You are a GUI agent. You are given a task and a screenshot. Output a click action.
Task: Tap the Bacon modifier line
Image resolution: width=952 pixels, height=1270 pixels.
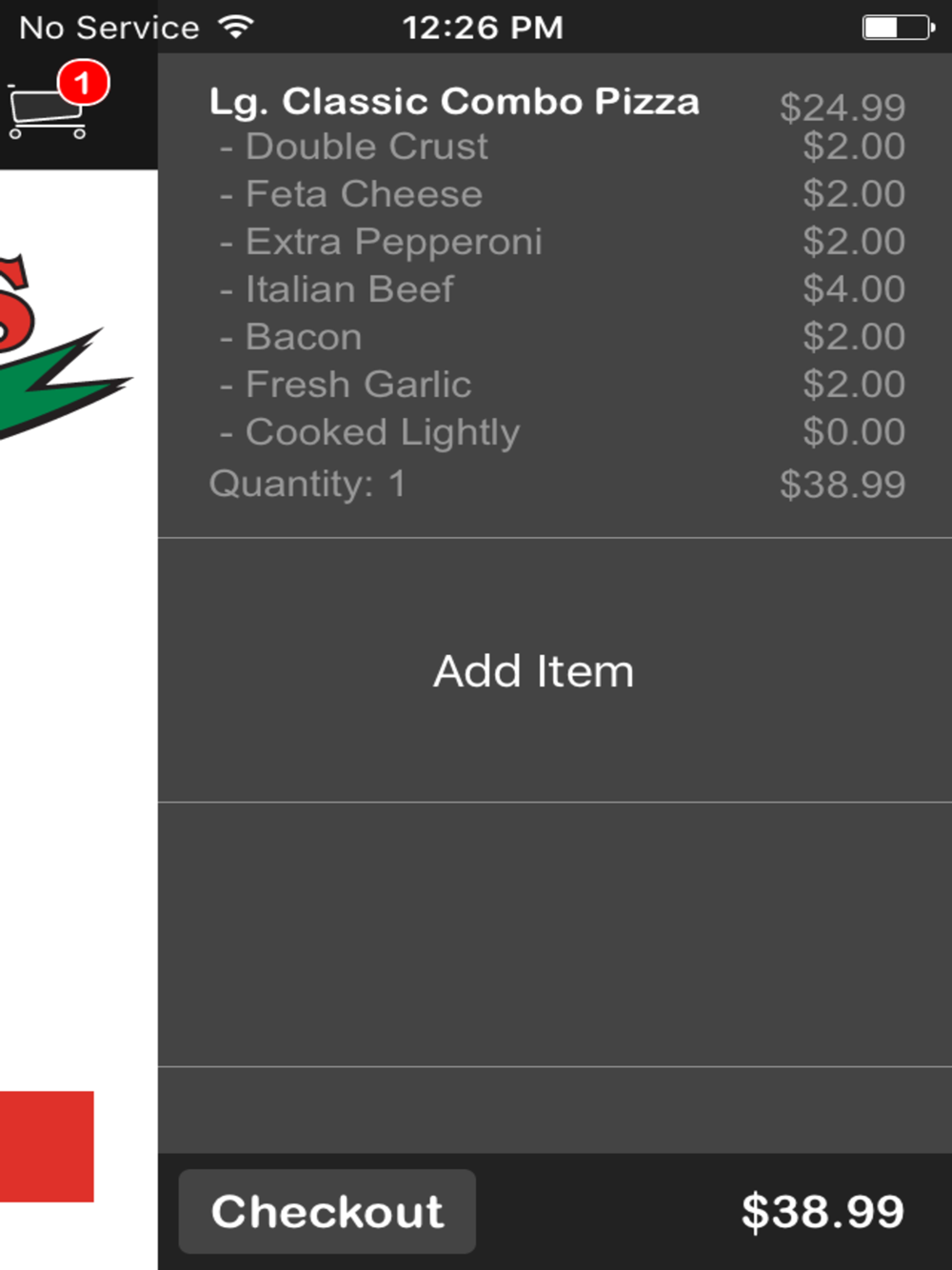(x=562, y=337)
